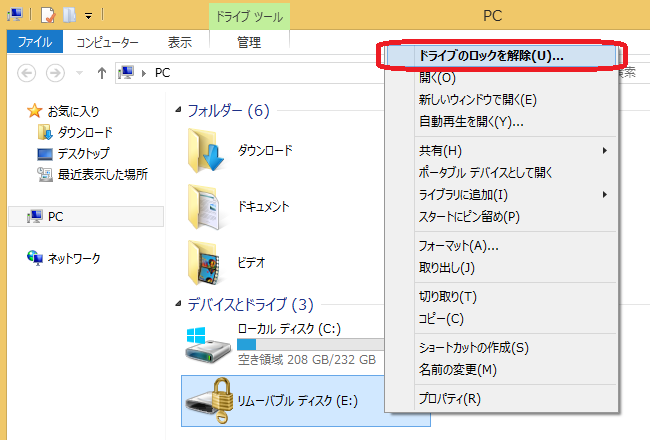Image resolution: width=650 pixels, height=440 pixels.
Task: Click the 空き領域 208 GB/232 GB text
Action: coord(307,359)
